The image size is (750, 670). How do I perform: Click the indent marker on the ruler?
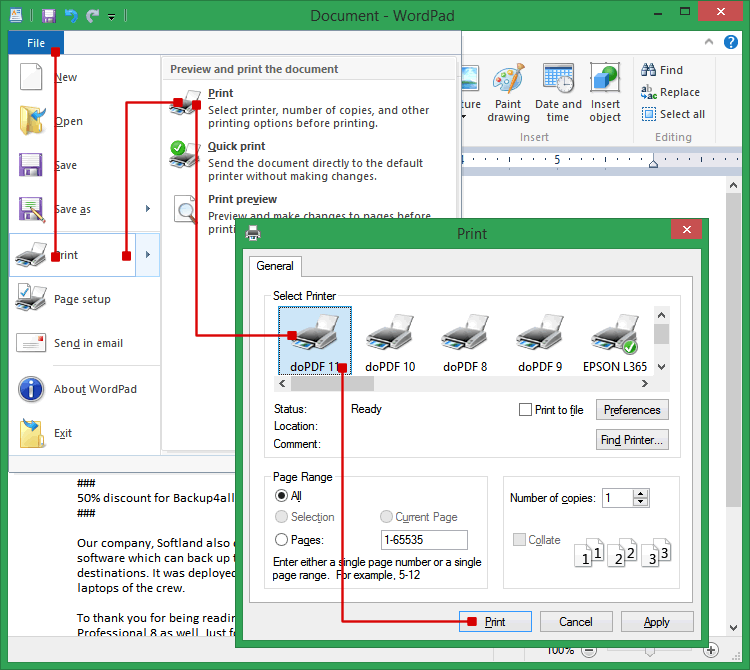(653, 162)
